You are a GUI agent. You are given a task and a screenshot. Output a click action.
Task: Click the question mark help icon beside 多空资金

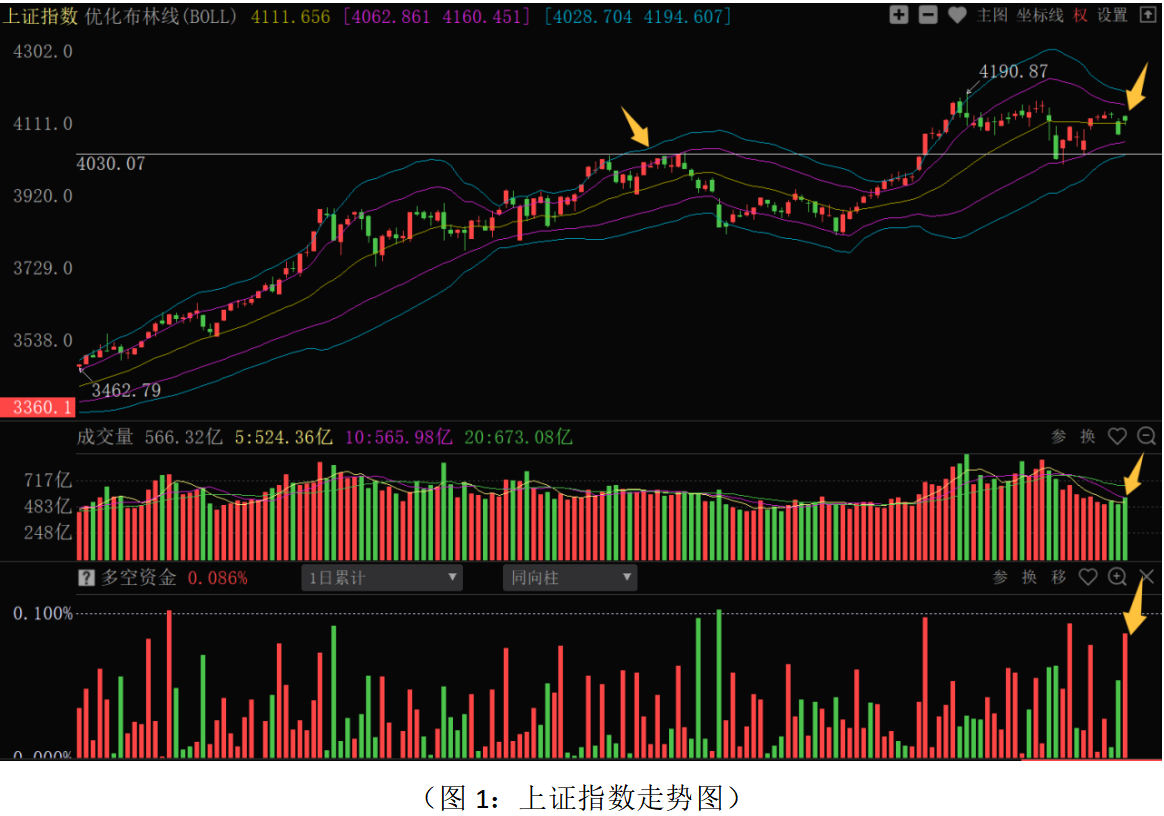coord(87,578)
